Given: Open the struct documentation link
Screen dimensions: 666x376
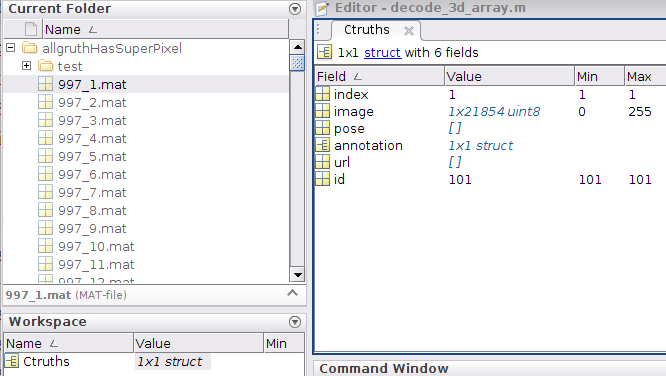Looking at the screenshot, I should coord(382,52).
